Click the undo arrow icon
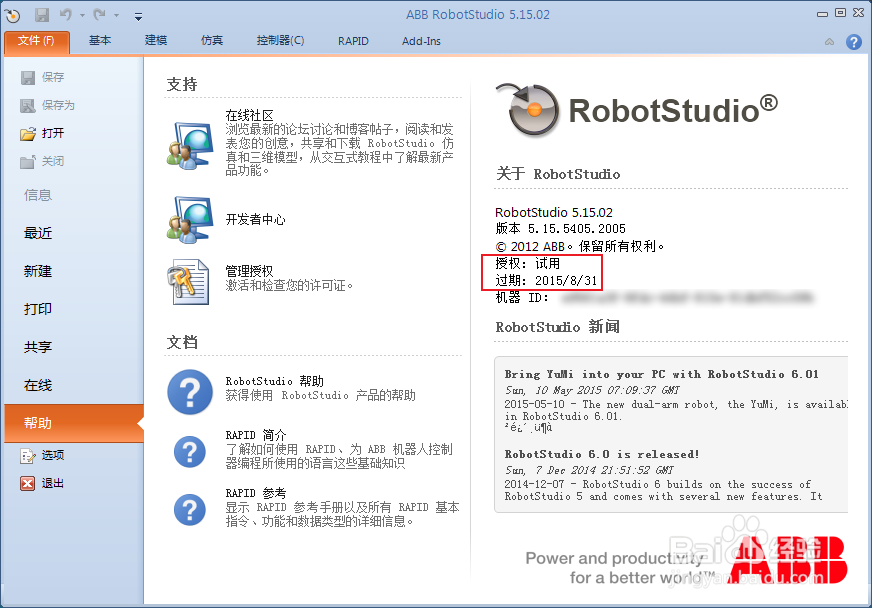This screenshot has width=872, height=608. (x=66, y=15)
